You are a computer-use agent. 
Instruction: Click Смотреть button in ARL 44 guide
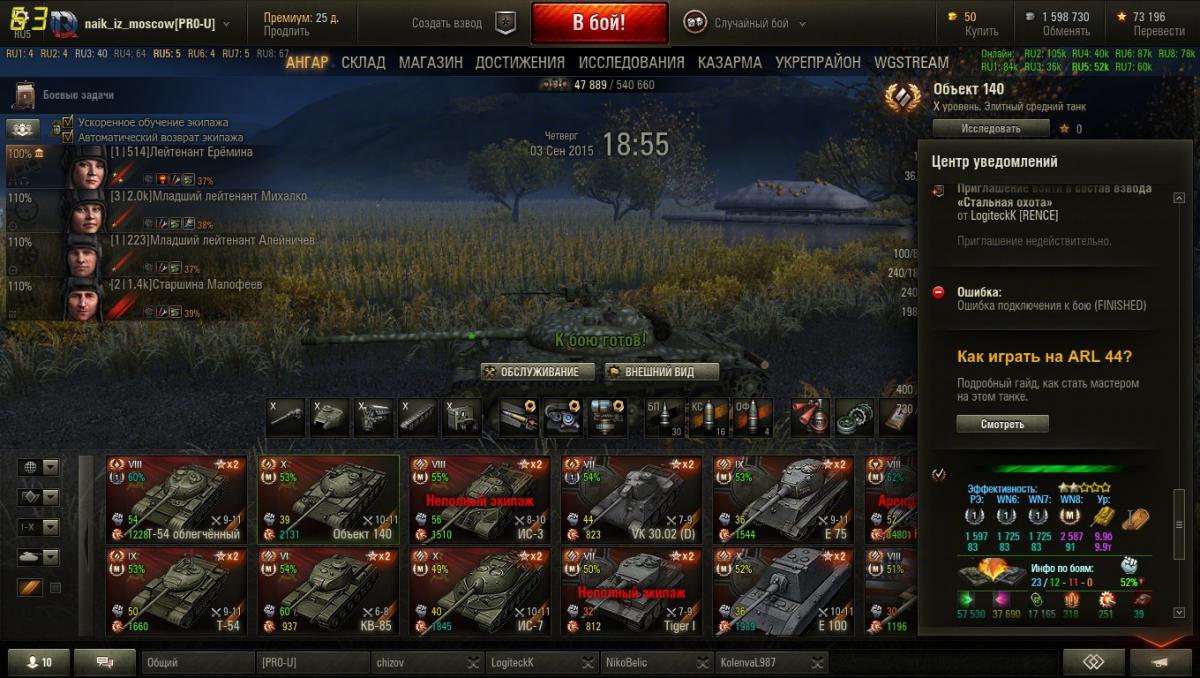click(x=1002, y=424)
